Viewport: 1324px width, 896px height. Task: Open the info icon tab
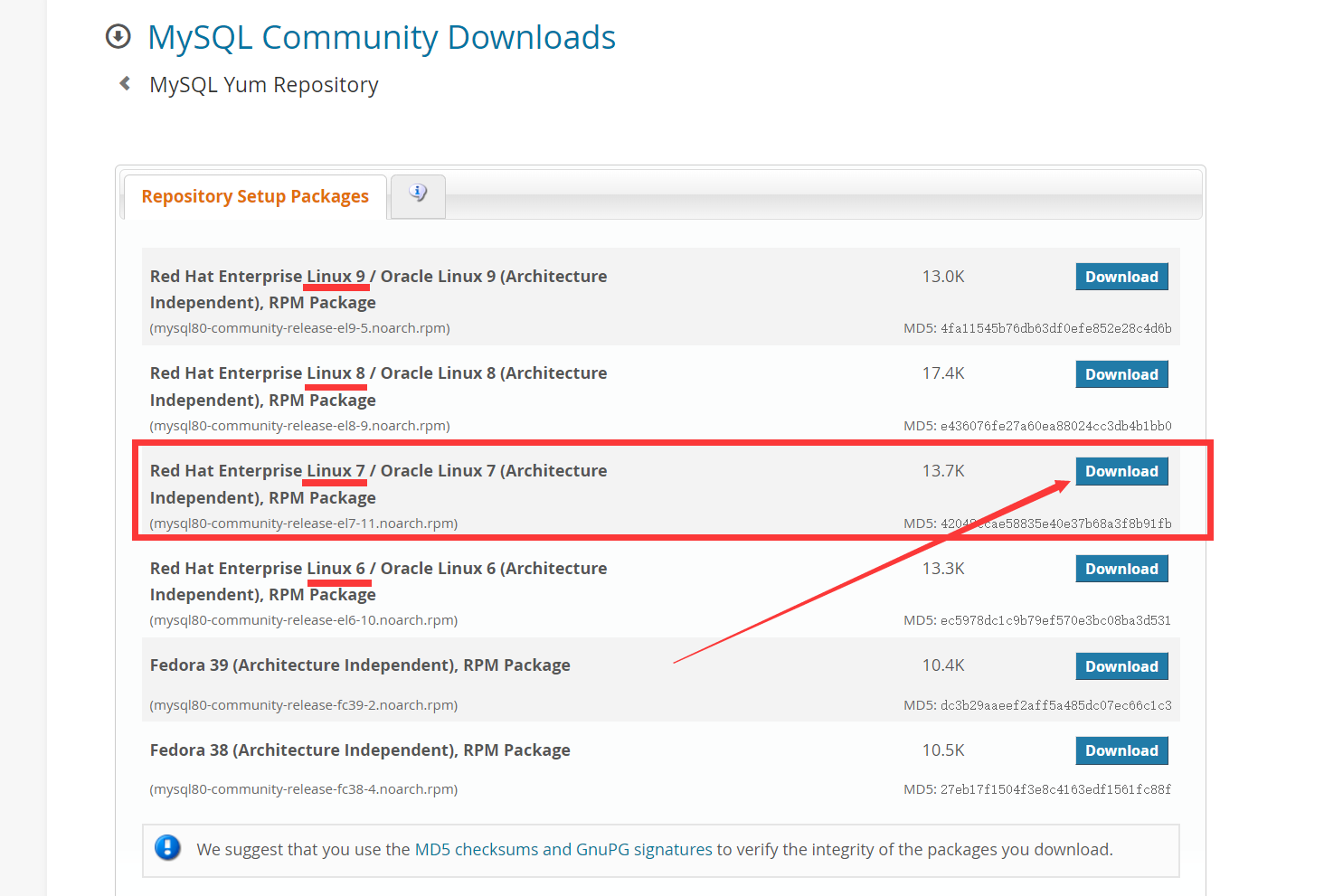(x=418, y=195)
